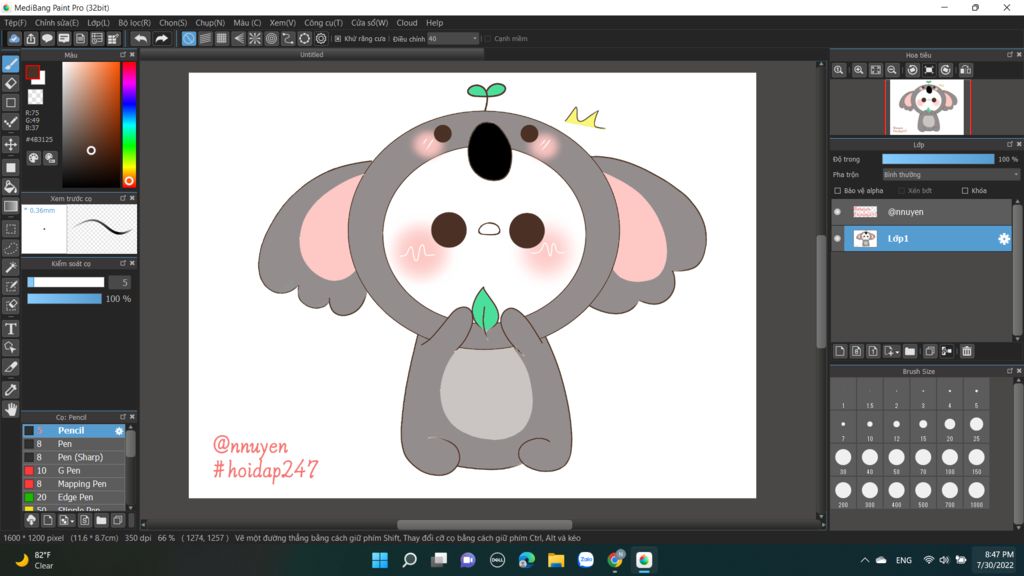1024x576 pixels.
Task: Adjust the rainbow hue slider
Action: tap(129, 124)
